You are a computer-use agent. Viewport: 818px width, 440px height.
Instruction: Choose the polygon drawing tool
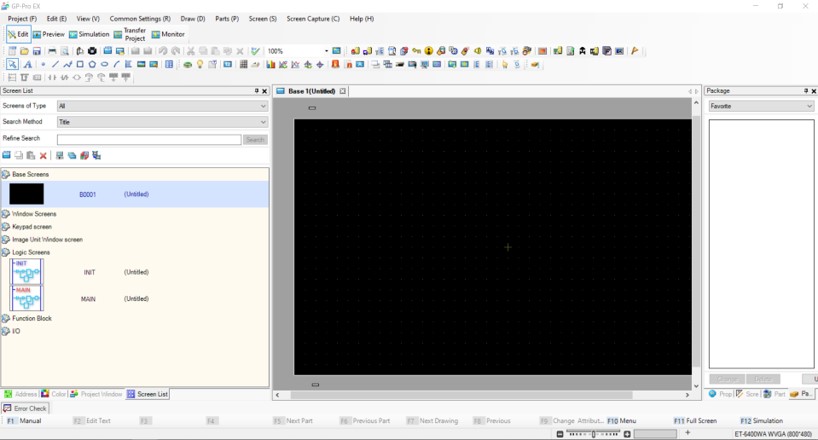pyautogui.click(x=92, y=64)
